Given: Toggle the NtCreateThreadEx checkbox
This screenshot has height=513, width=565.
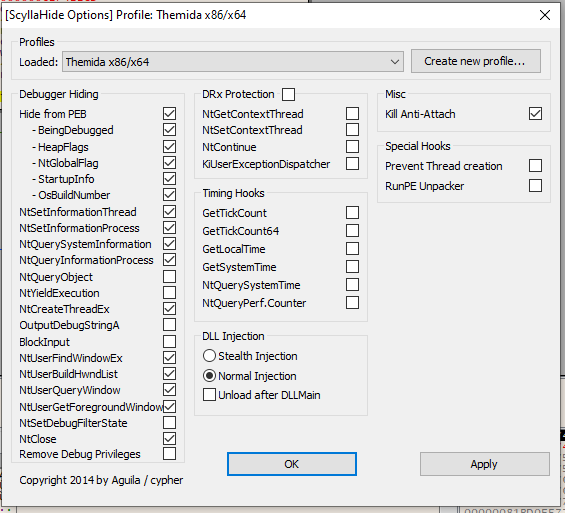Looking at the screenshot, I should click(x=169, y=309).
